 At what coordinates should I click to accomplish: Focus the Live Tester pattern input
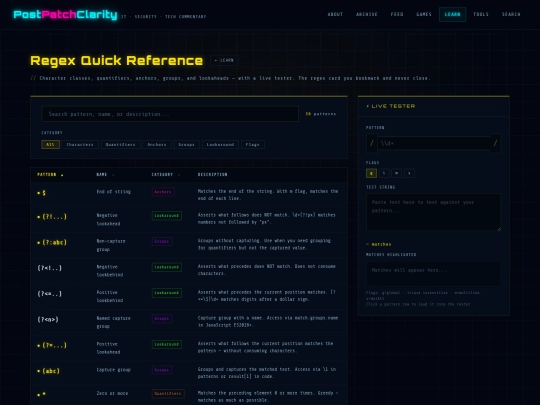coord(434,143)
